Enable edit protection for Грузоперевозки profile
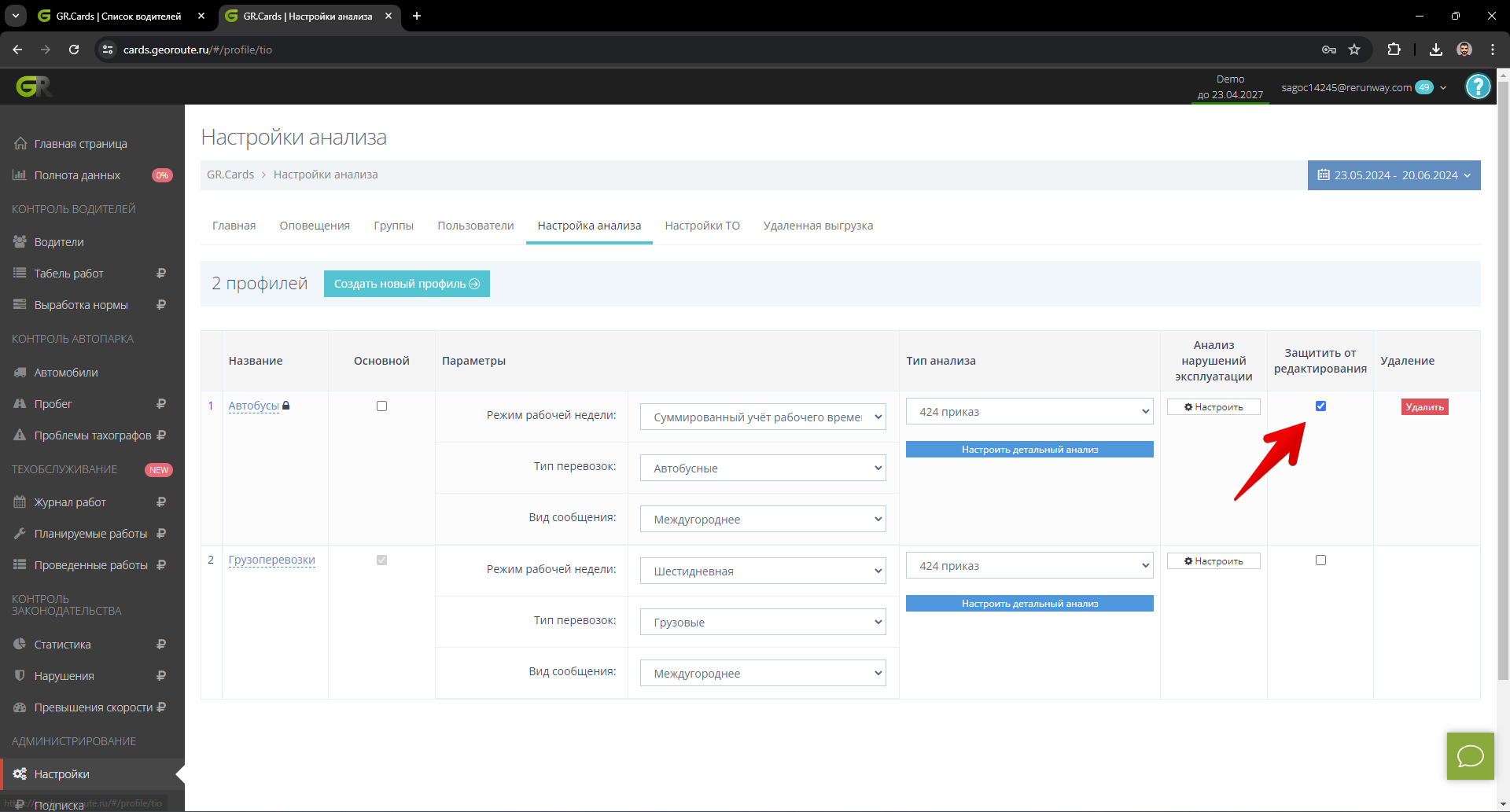The image size is (1510, 812). (x=1320, y=560)
